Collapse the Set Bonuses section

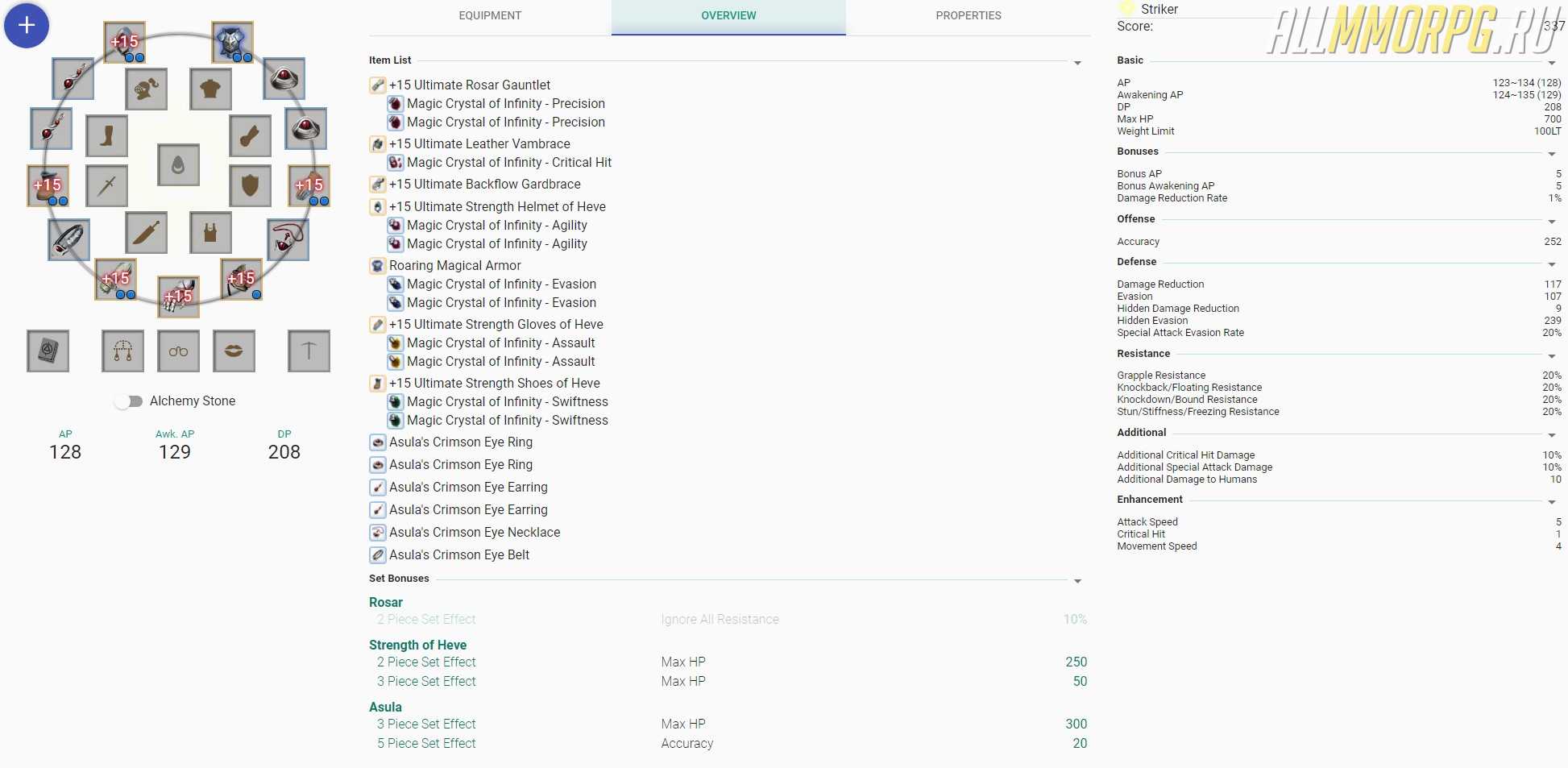click(x=1077, y=581)
